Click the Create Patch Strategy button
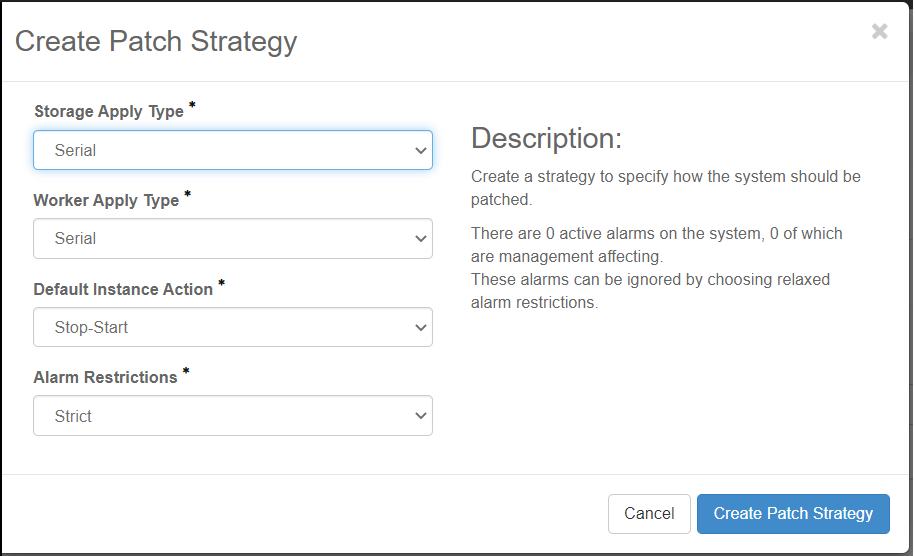 [x=792, y=513]
